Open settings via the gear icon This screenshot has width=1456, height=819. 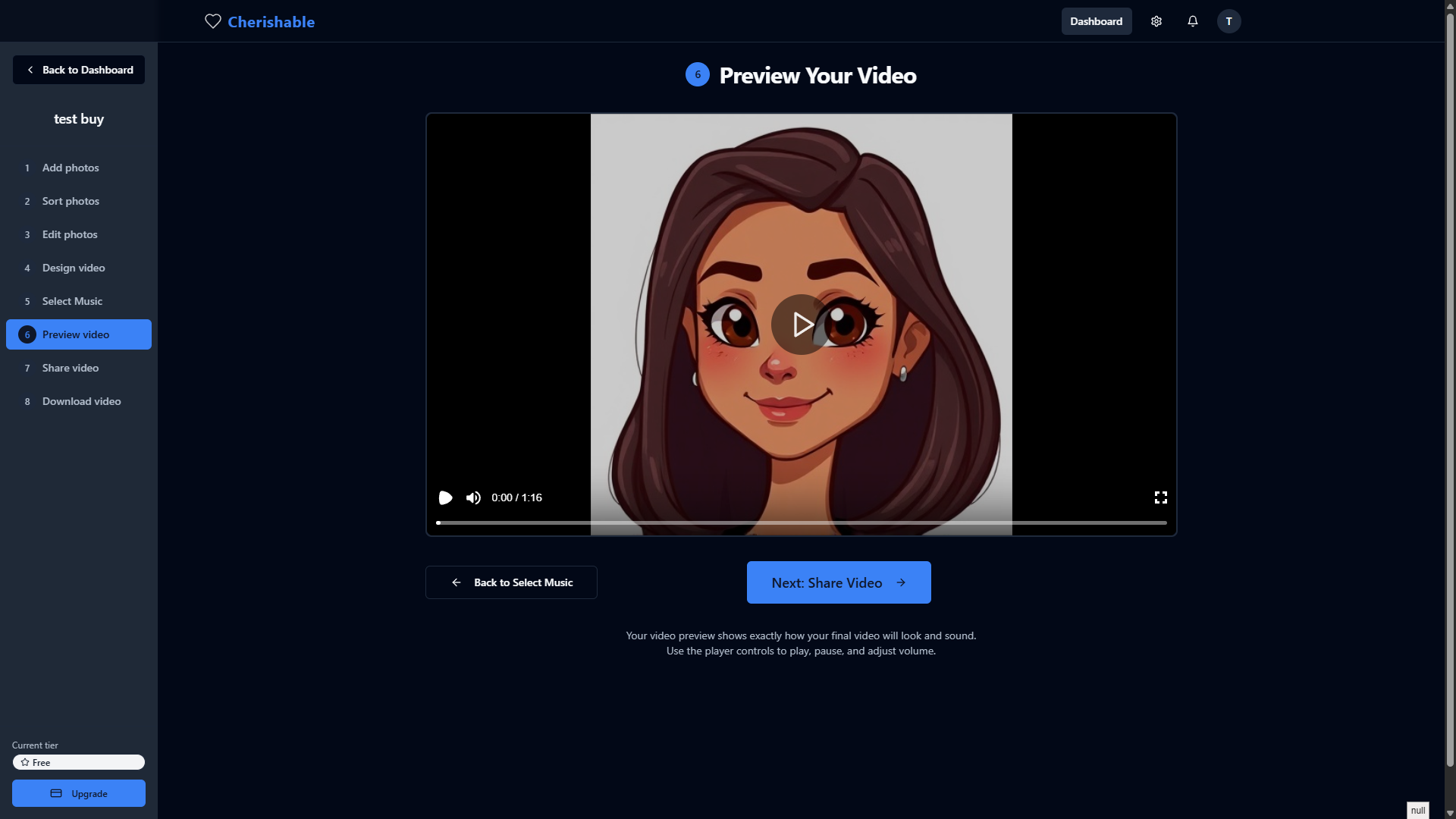click(1156, 21)
